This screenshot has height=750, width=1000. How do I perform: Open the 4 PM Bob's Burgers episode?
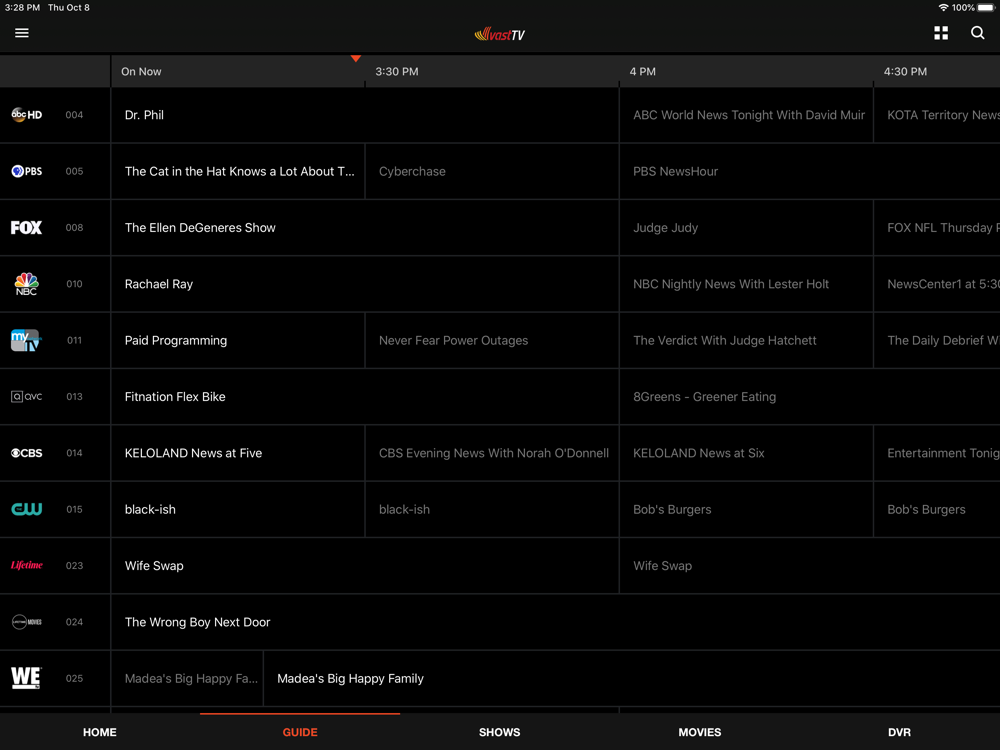point(746,509)
